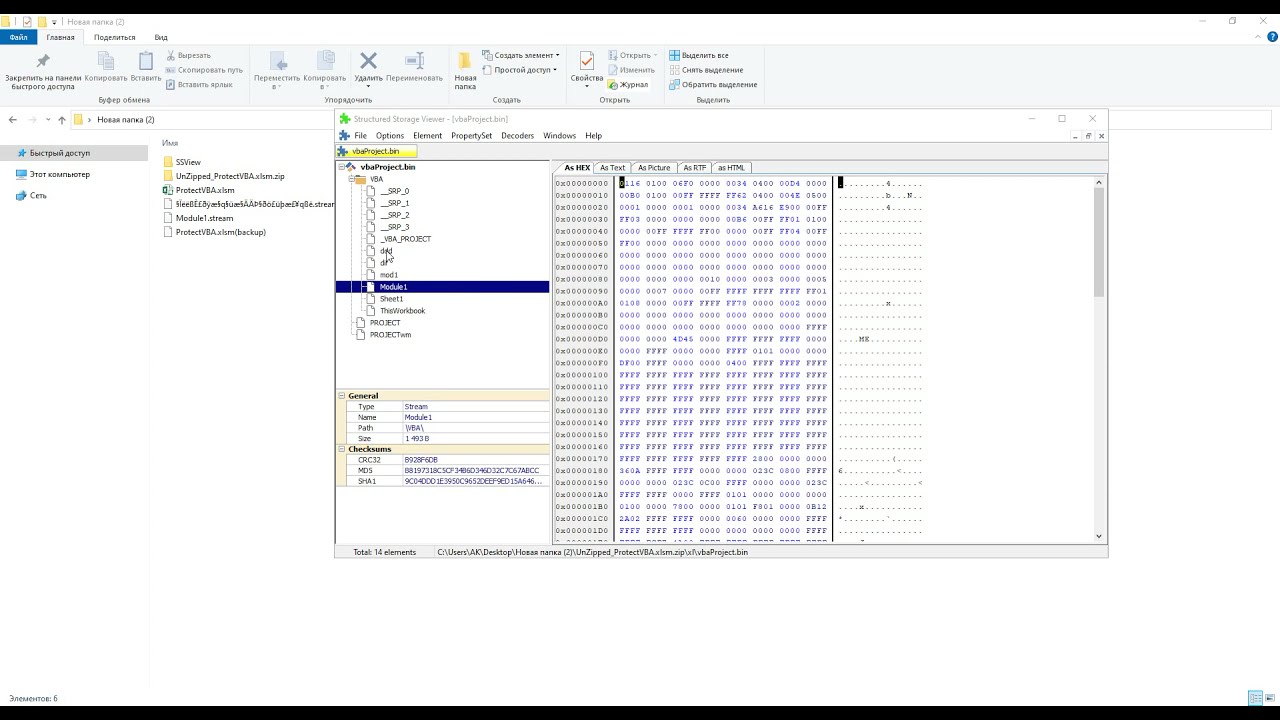Select UnZipped_ProtectVBA.xlsm.zip folder in Explorer

coord(230,176)
